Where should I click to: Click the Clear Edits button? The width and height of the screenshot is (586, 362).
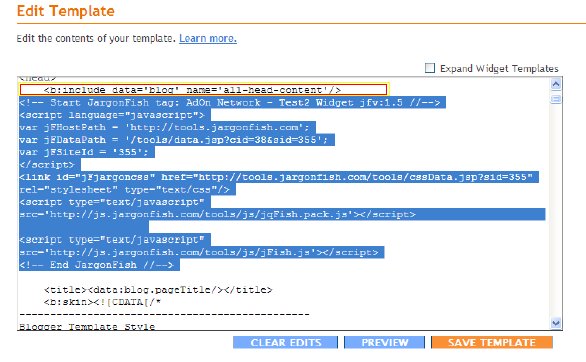[x=286, y=343]
